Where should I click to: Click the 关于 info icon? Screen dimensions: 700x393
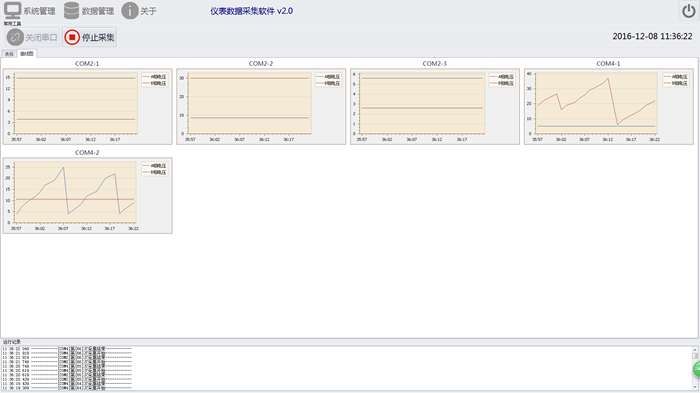(130, 11)
